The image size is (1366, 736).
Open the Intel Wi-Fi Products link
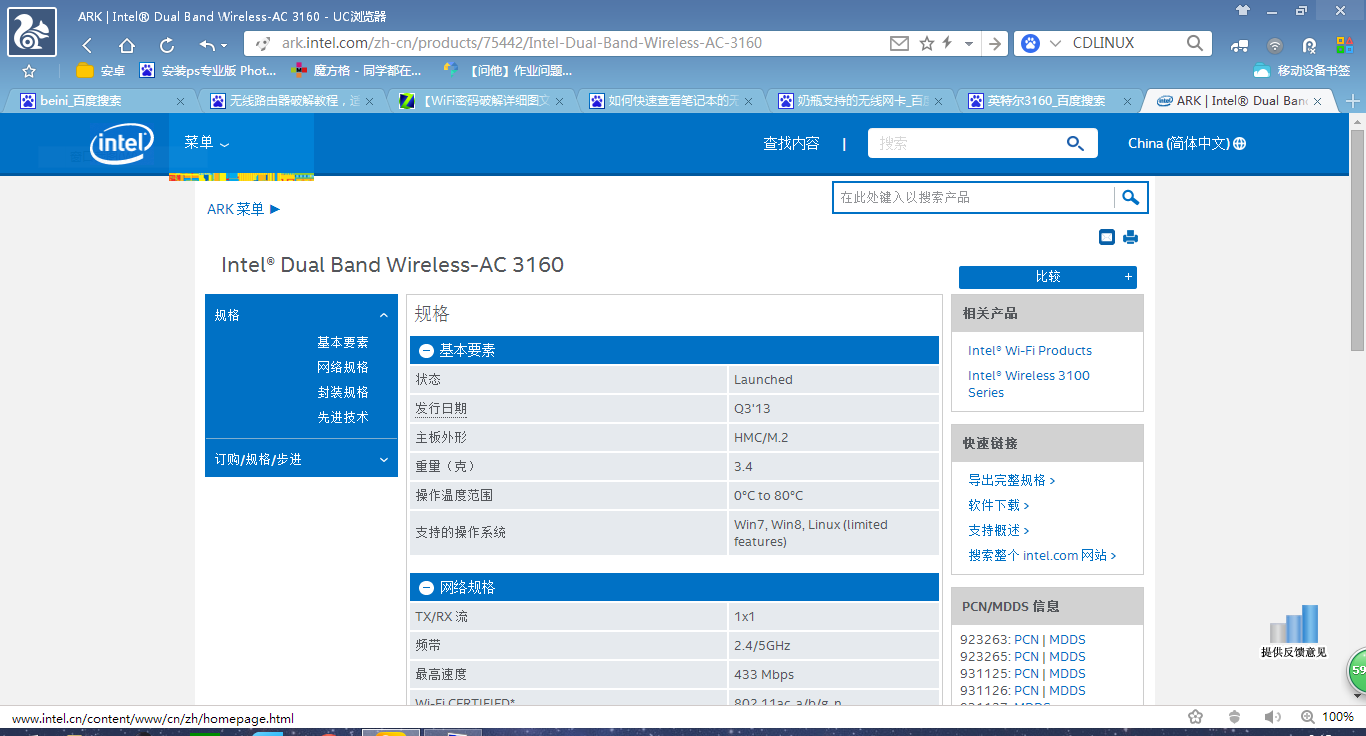[1029, 351]
